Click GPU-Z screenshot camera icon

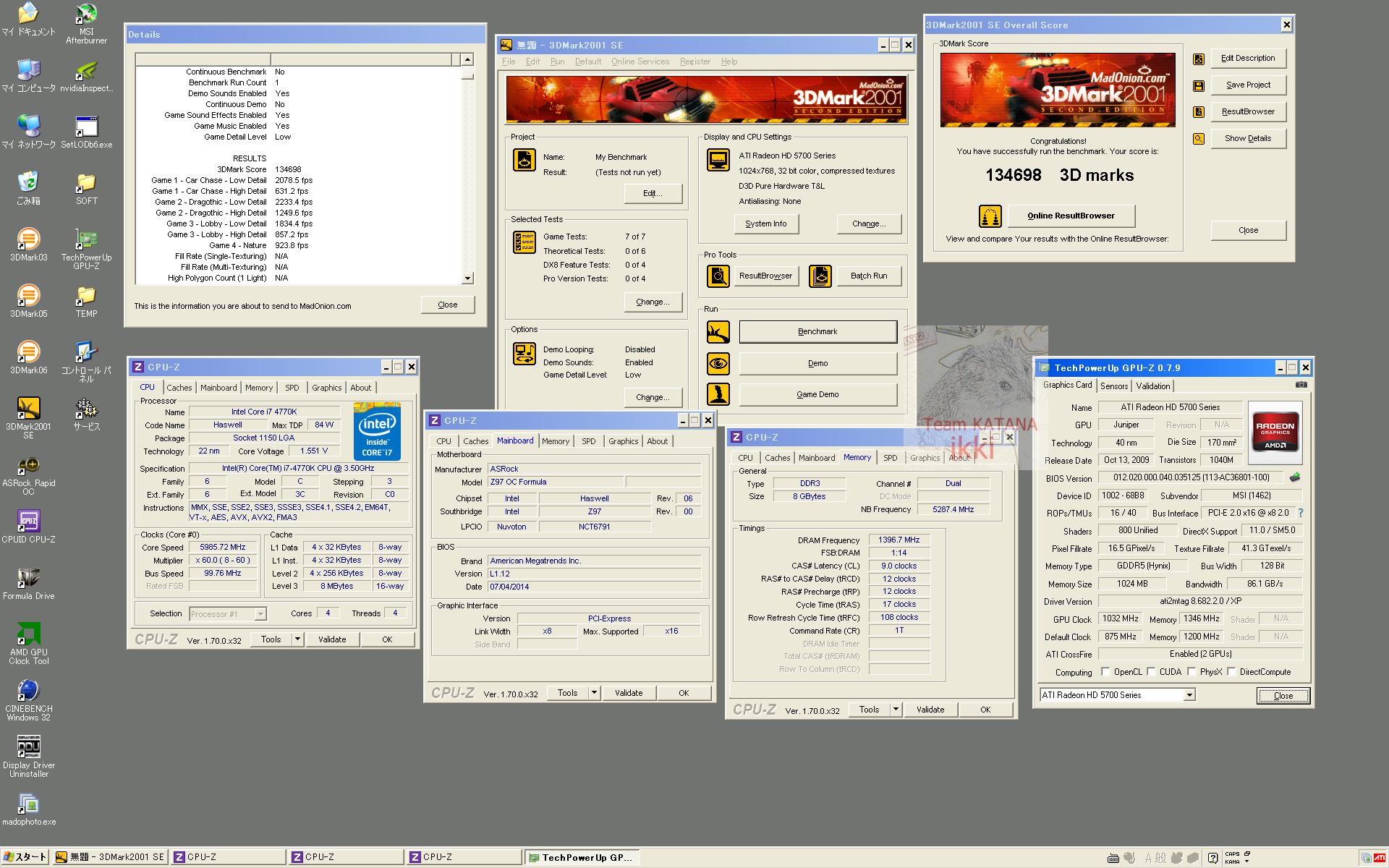(1301, 385)
